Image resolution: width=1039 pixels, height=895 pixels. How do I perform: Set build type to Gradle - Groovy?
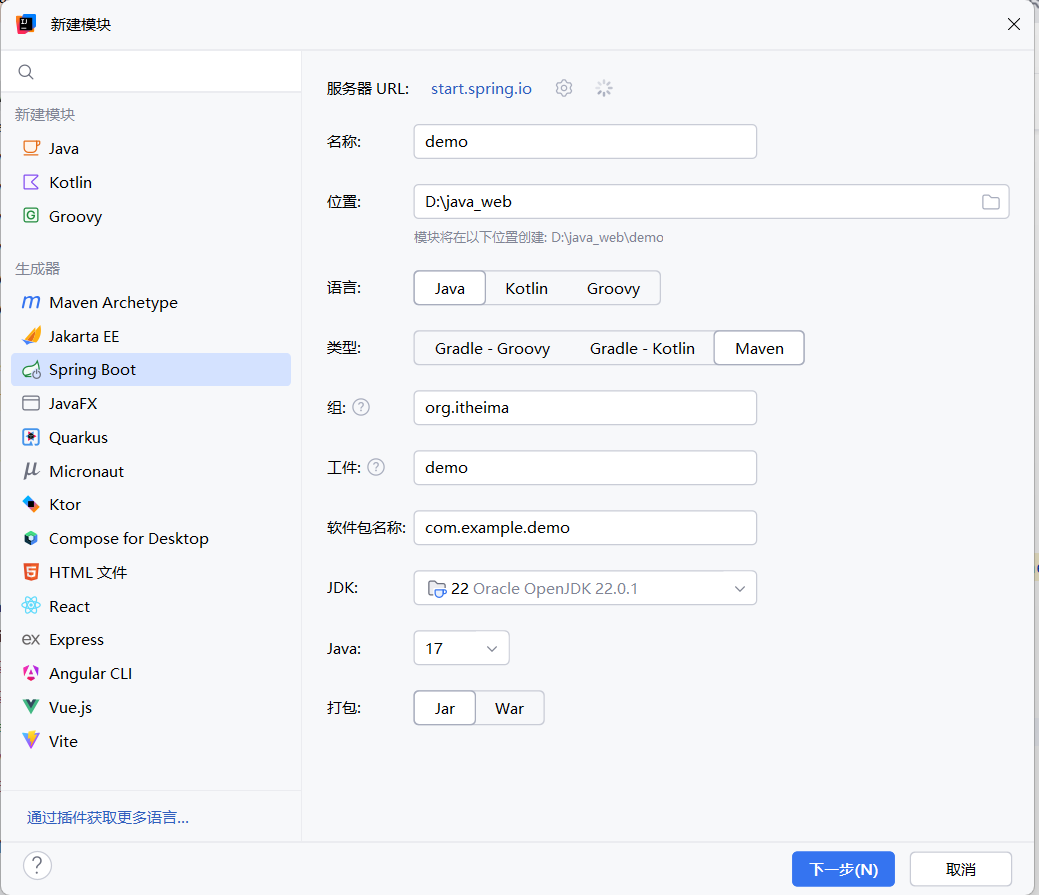[492, 348]
